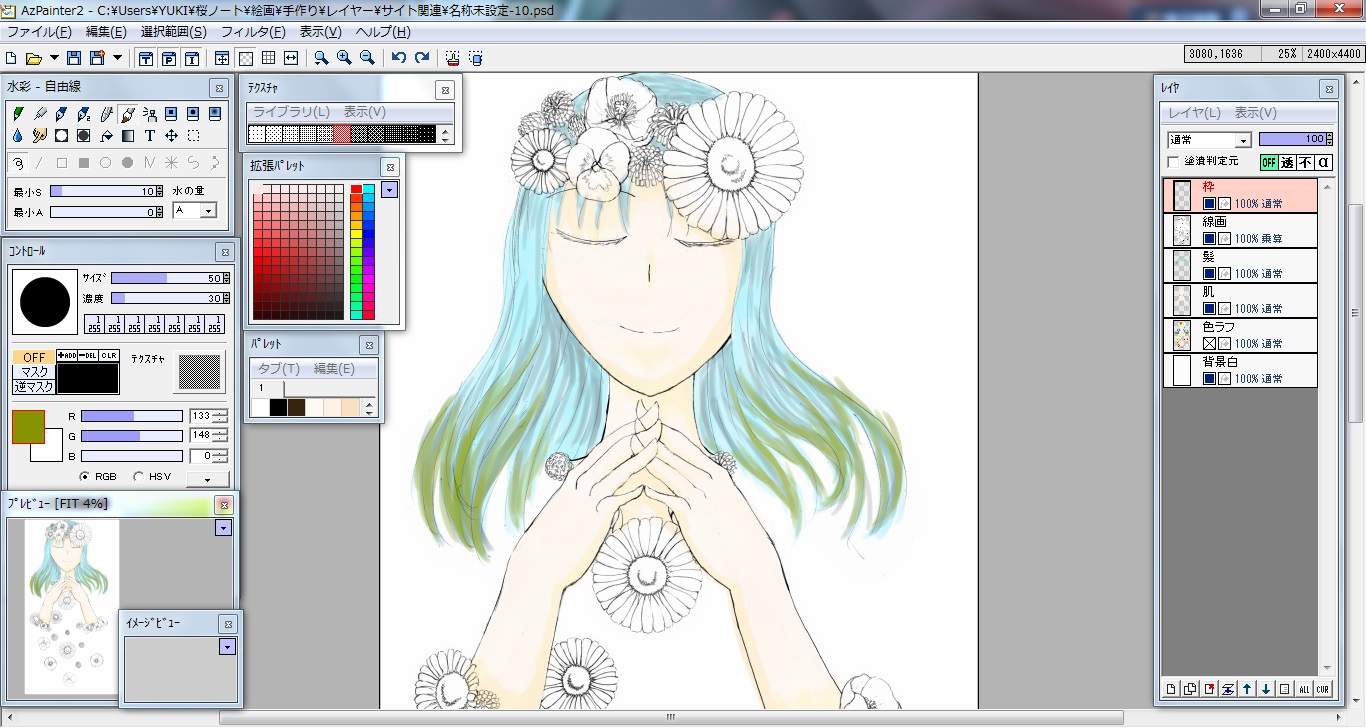Toggle visibility of the 色ラフ layer
This screenshot has width=1366, height=728.
(x=1209, y=344)
